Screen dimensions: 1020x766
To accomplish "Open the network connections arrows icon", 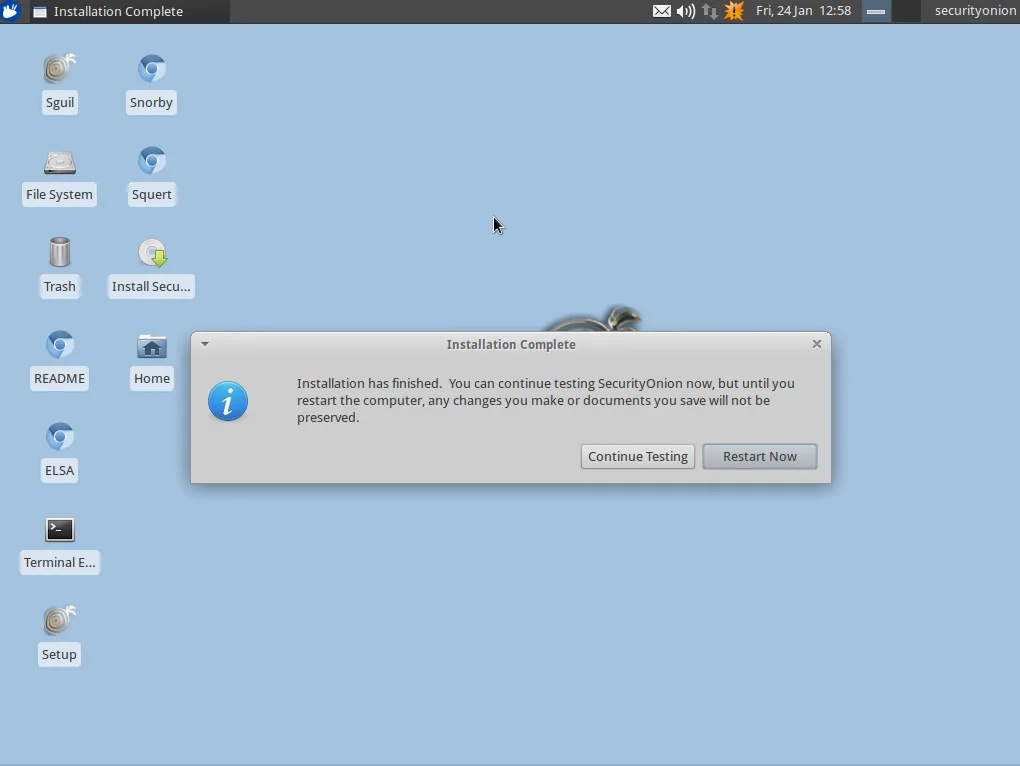I will pyautogui.click(x=710, y=11).
